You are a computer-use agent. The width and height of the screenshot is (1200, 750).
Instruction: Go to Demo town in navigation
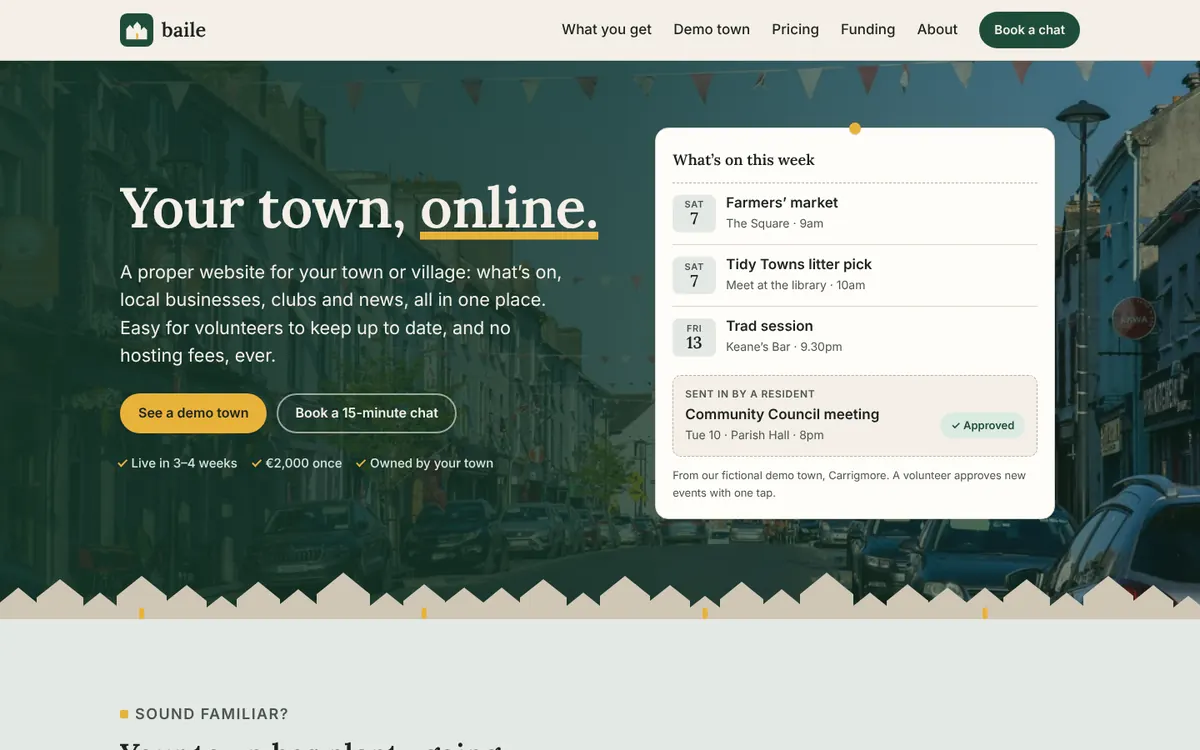pyautogui.click(x=712, y=30)
